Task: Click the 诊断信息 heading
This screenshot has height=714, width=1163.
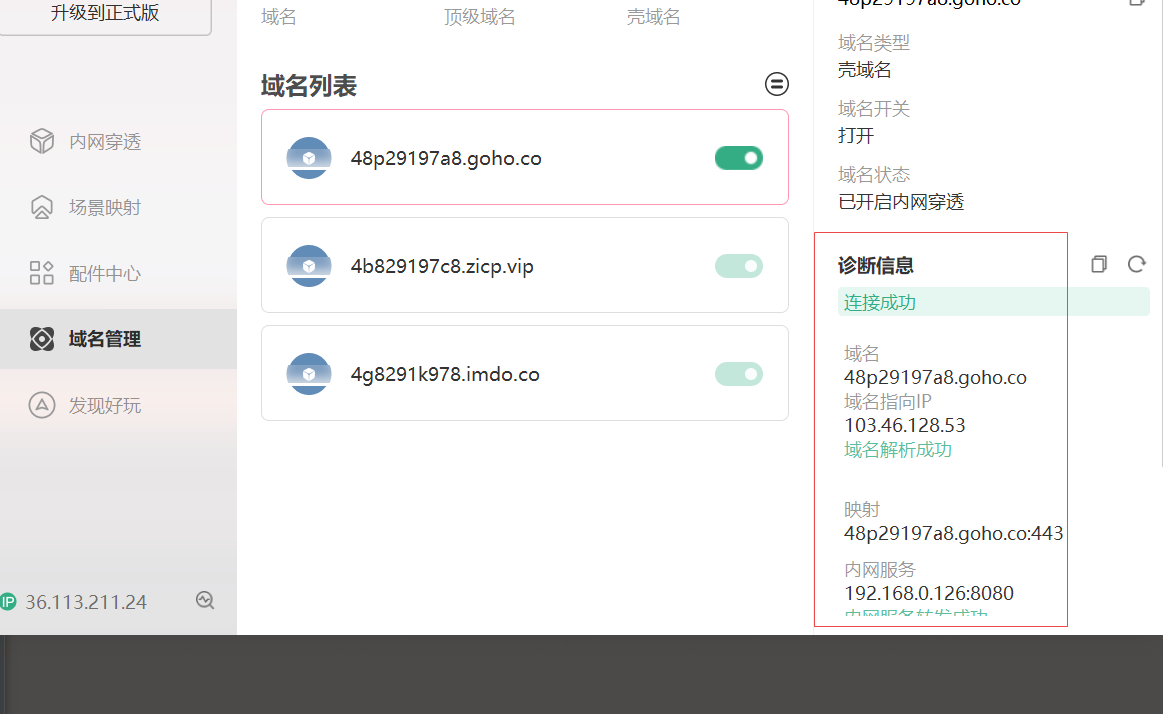Action: [x=876, y=265]
